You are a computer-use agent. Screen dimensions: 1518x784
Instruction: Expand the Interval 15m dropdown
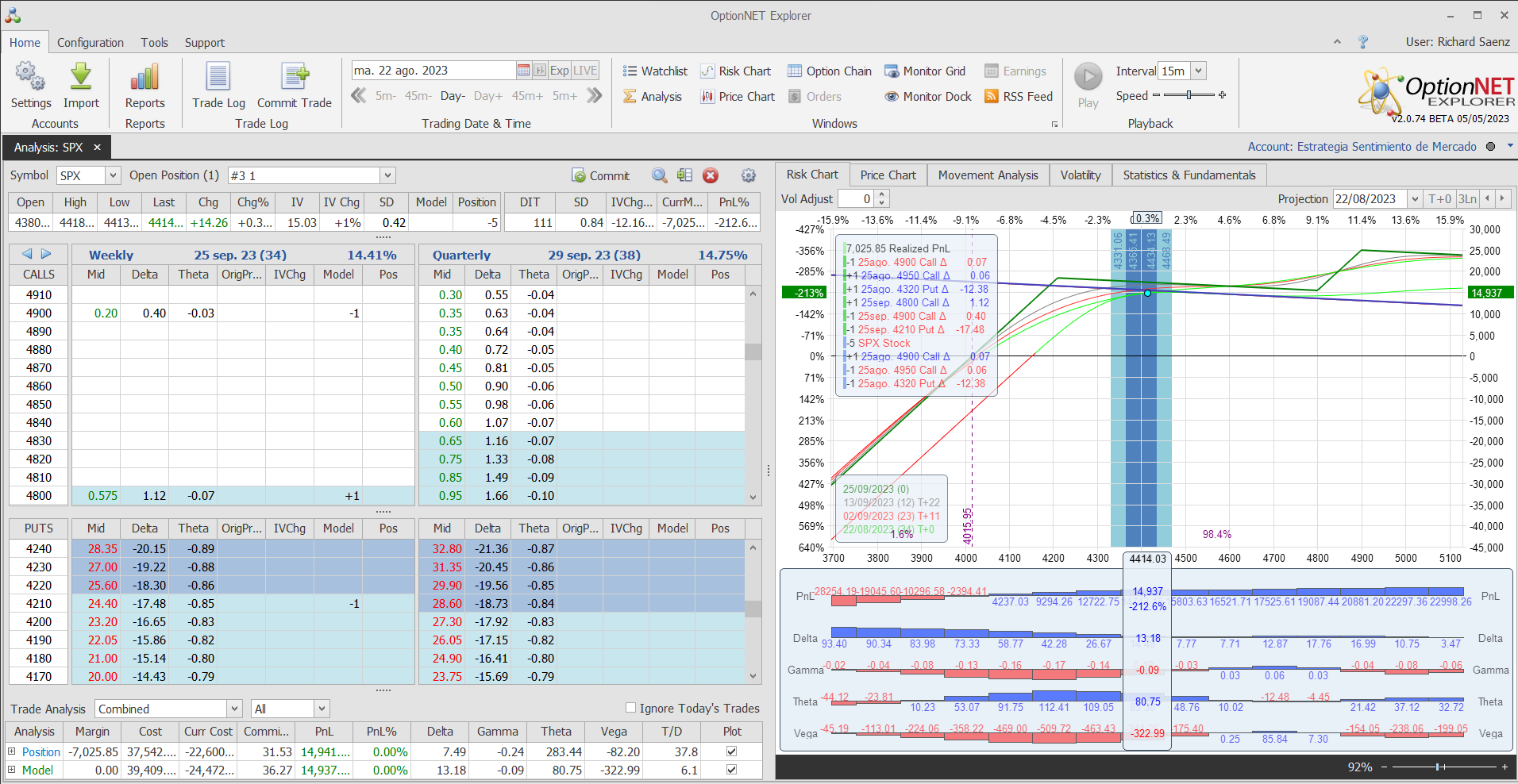pyautogui.click(x=1198, y=71)
